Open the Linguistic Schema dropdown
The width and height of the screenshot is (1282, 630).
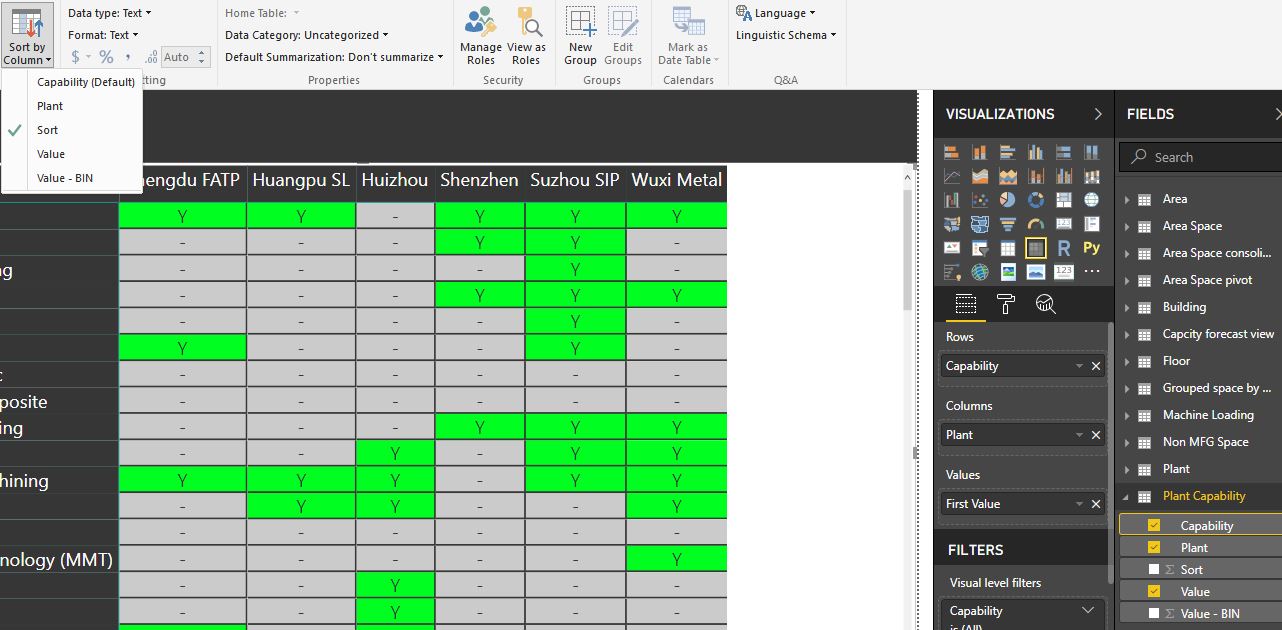[x=786, y=35]
